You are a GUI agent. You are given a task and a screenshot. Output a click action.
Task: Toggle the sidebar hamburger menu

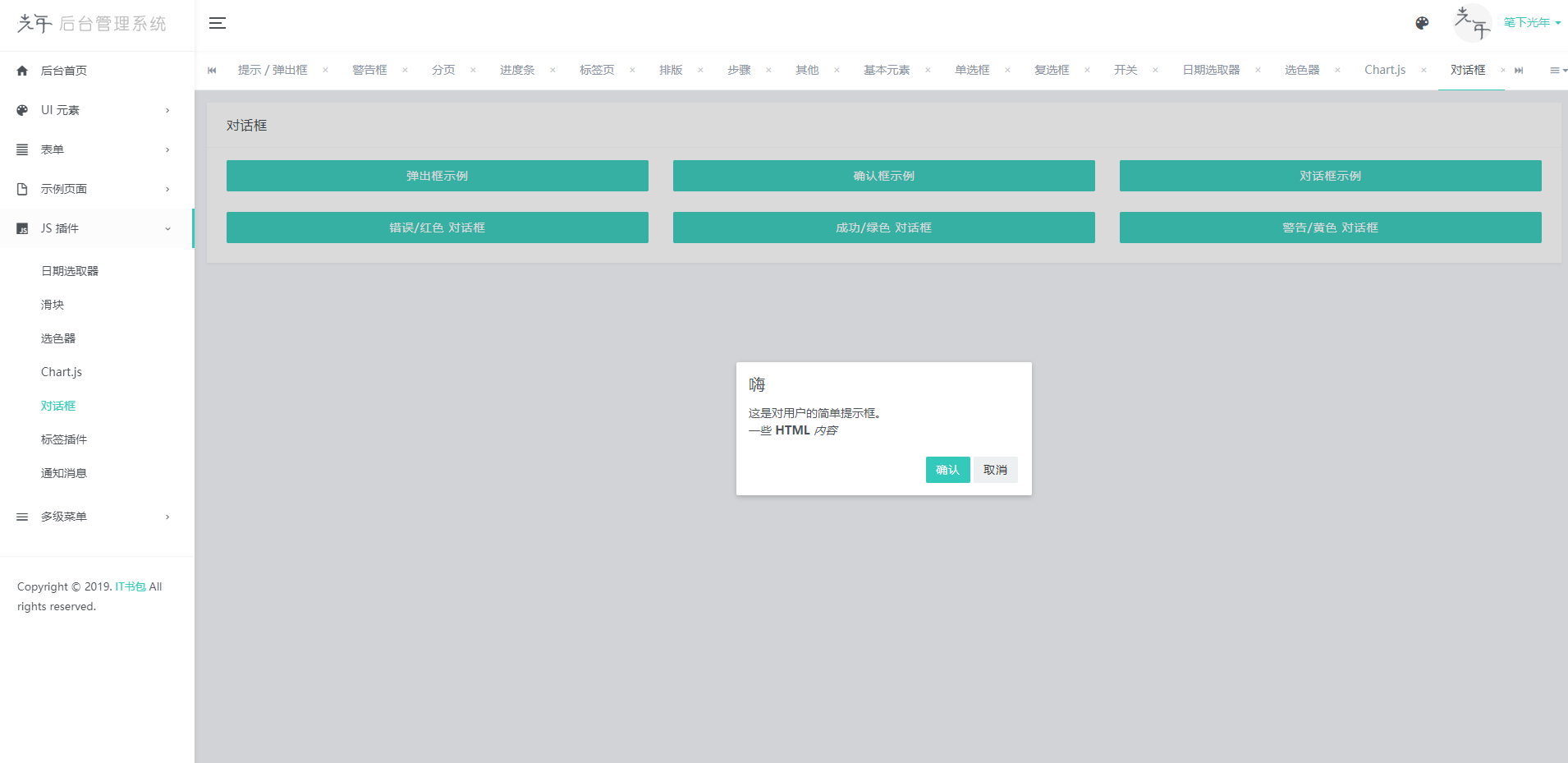coord(218,23)
